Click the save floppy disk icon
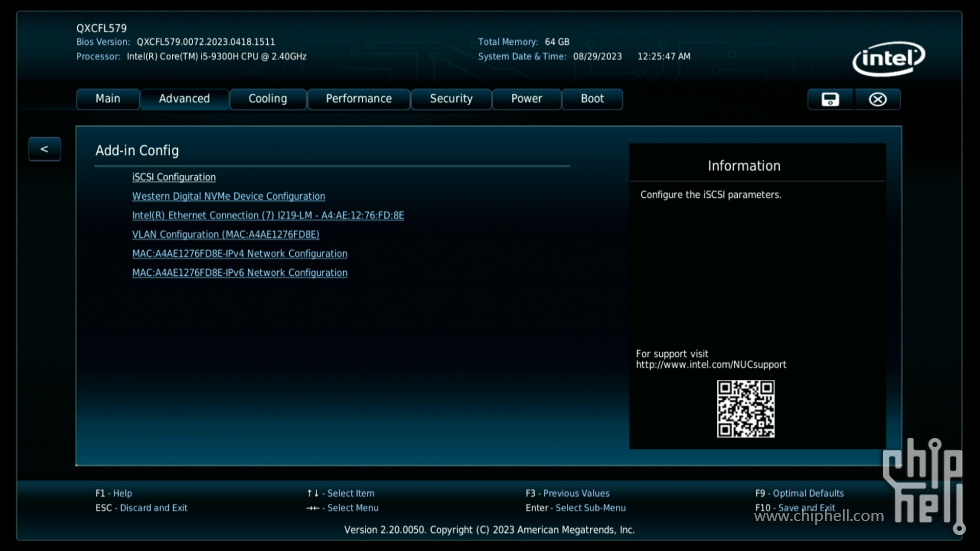The height and width of the screenshot is (551, 980). pyautogui.click(x=830, y=99)
